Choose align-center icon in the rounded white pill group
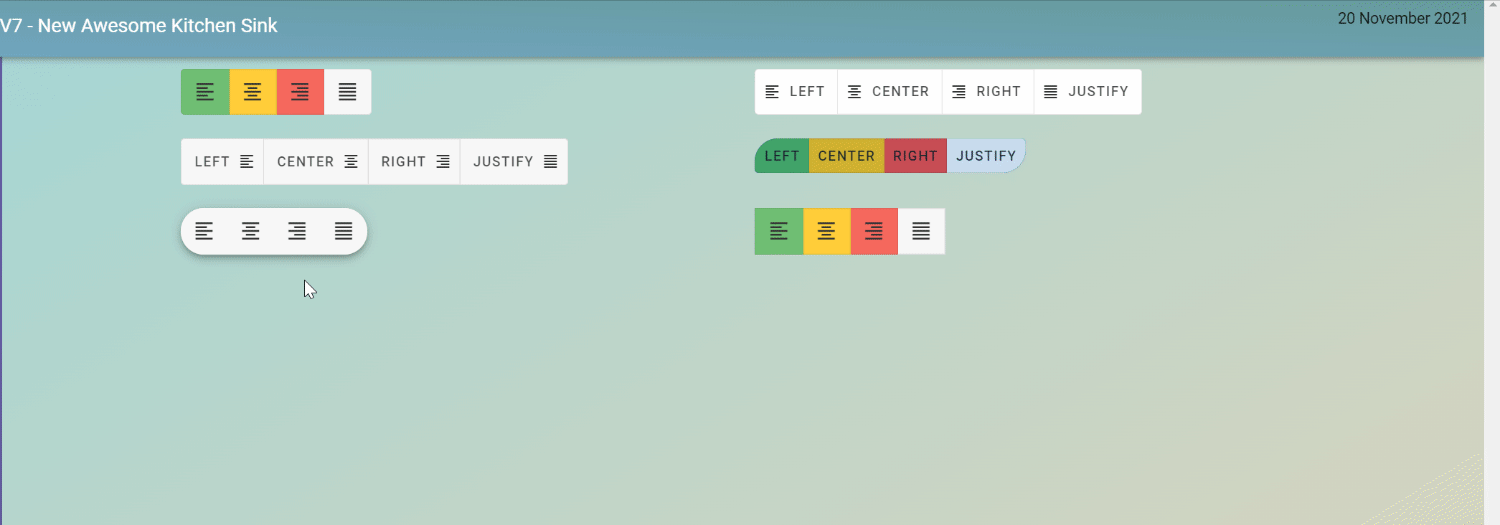The height and width of the screenshot is (525, 1500). [x=251, y=232]
